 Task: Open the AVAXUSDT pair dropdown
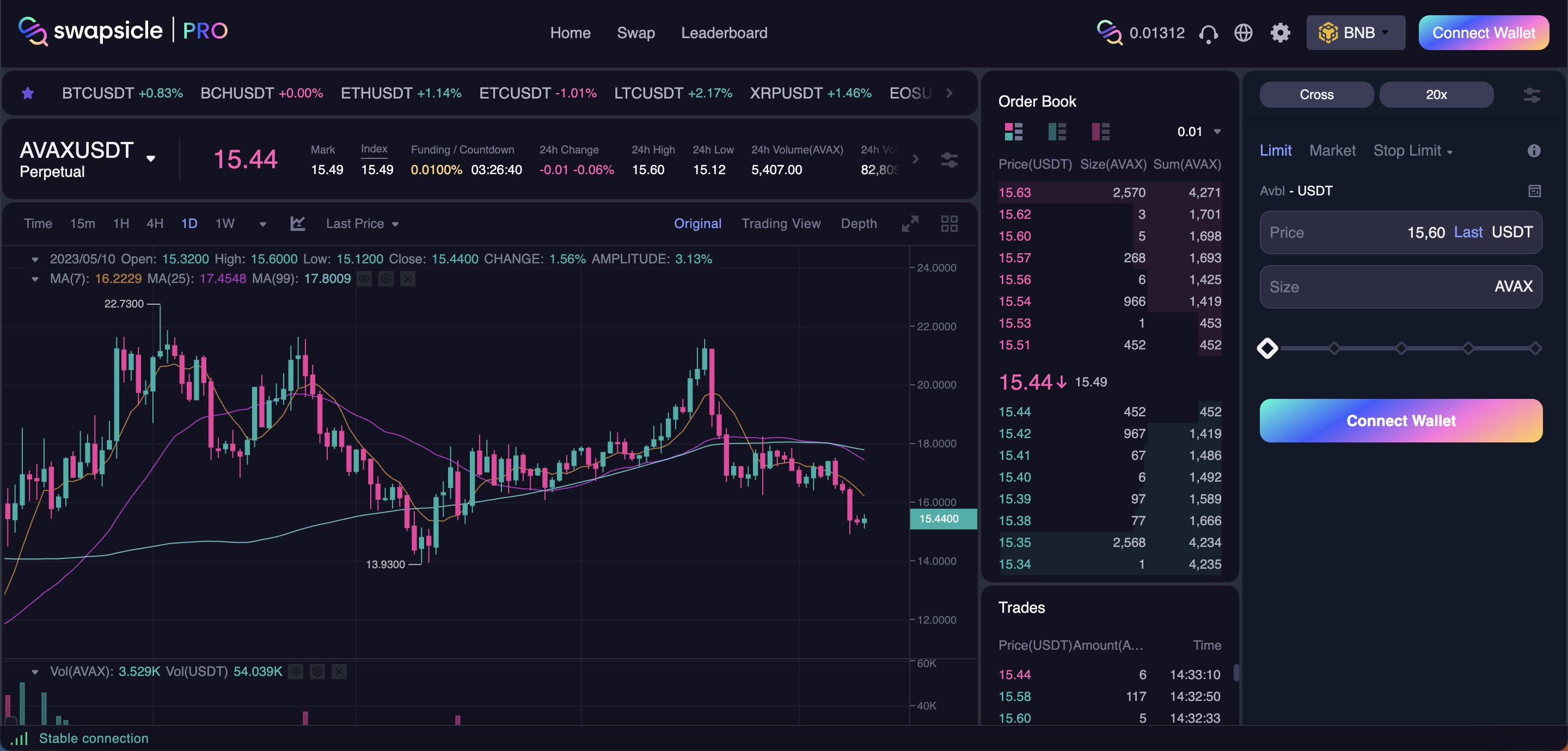coord(151,159)
